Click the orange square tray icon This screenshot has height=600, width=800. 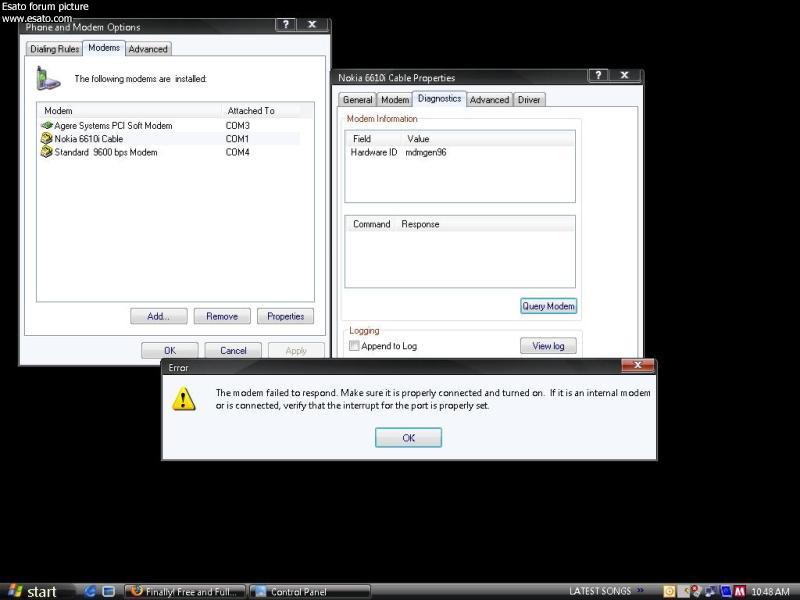669,592
